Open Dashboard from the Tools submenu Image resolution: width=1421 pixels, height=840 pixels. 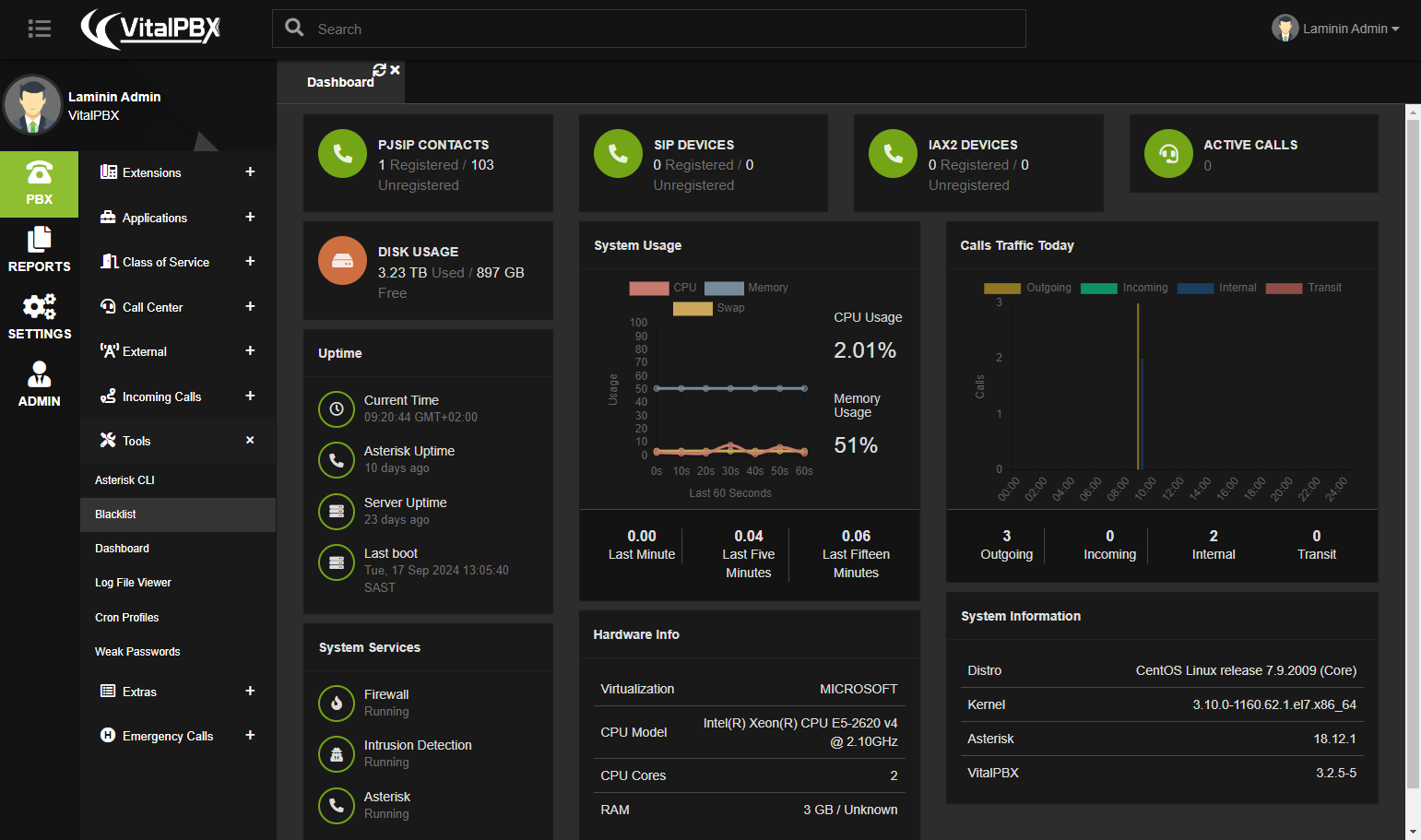click(x=178, y=549)
